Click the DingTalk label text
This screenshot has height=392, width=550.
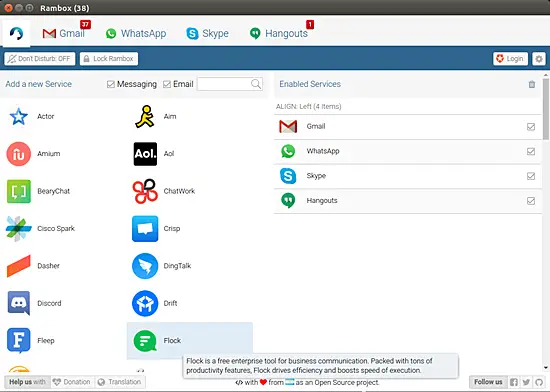click(177, 266)
